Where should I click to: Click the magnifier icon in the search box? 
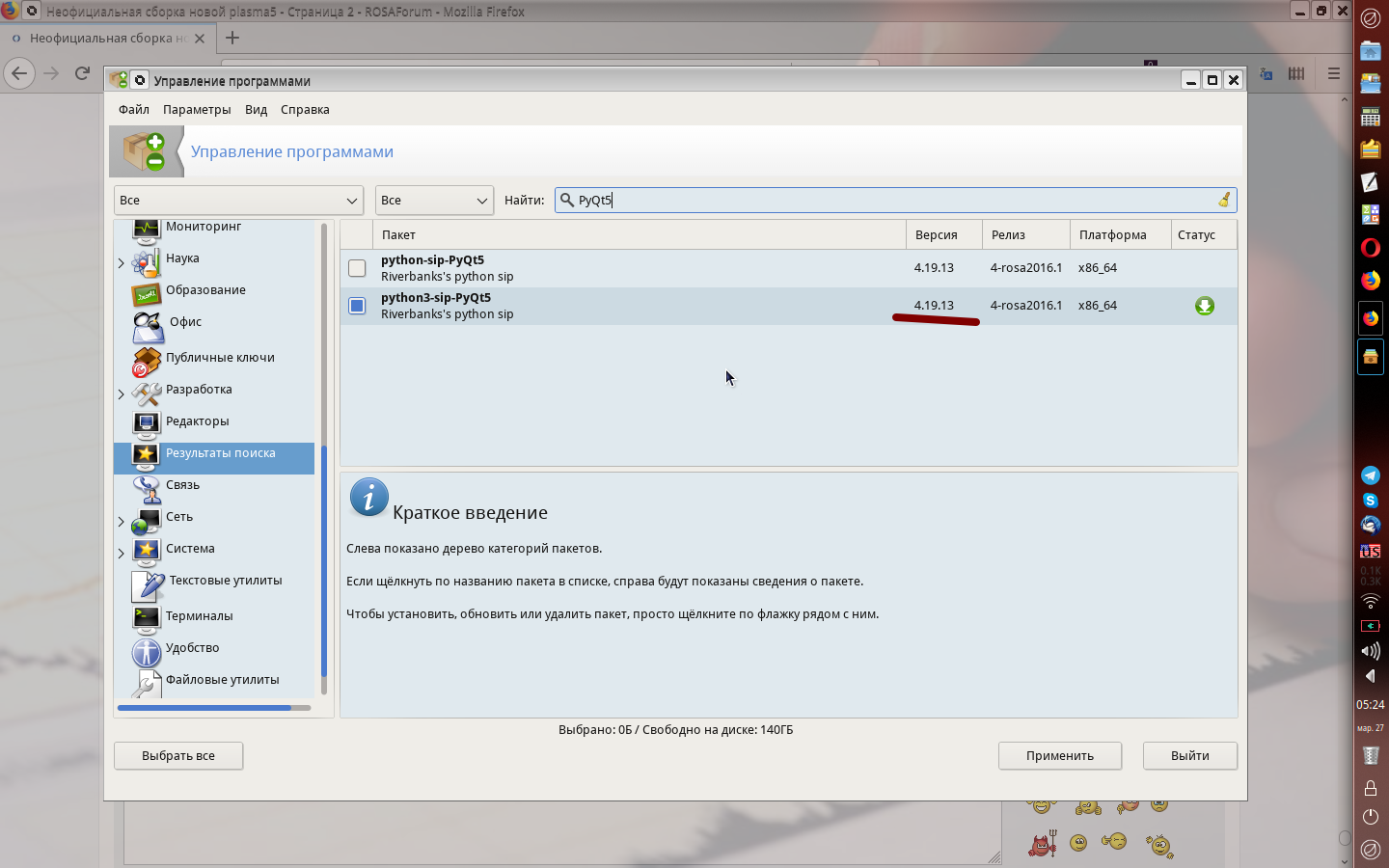(567, 200)
